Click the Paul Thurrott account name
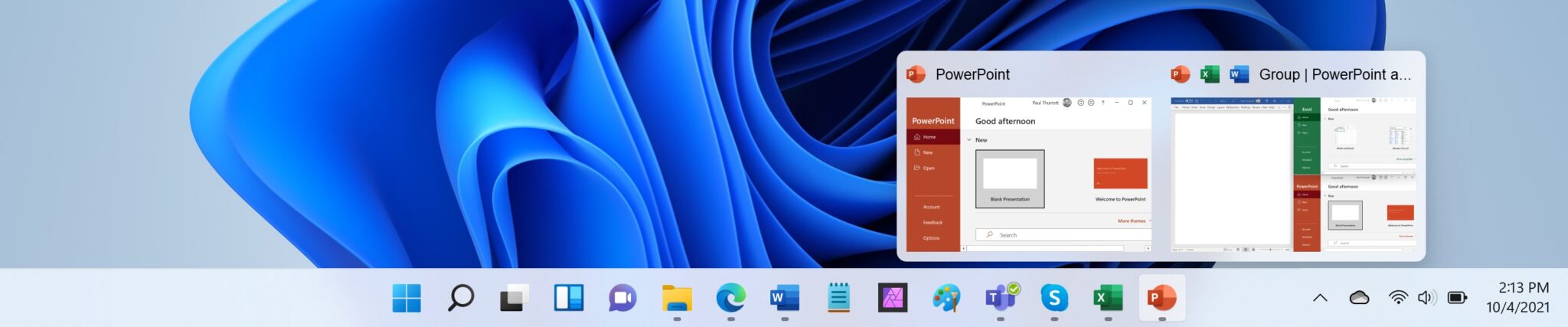 pos(1045,103)
